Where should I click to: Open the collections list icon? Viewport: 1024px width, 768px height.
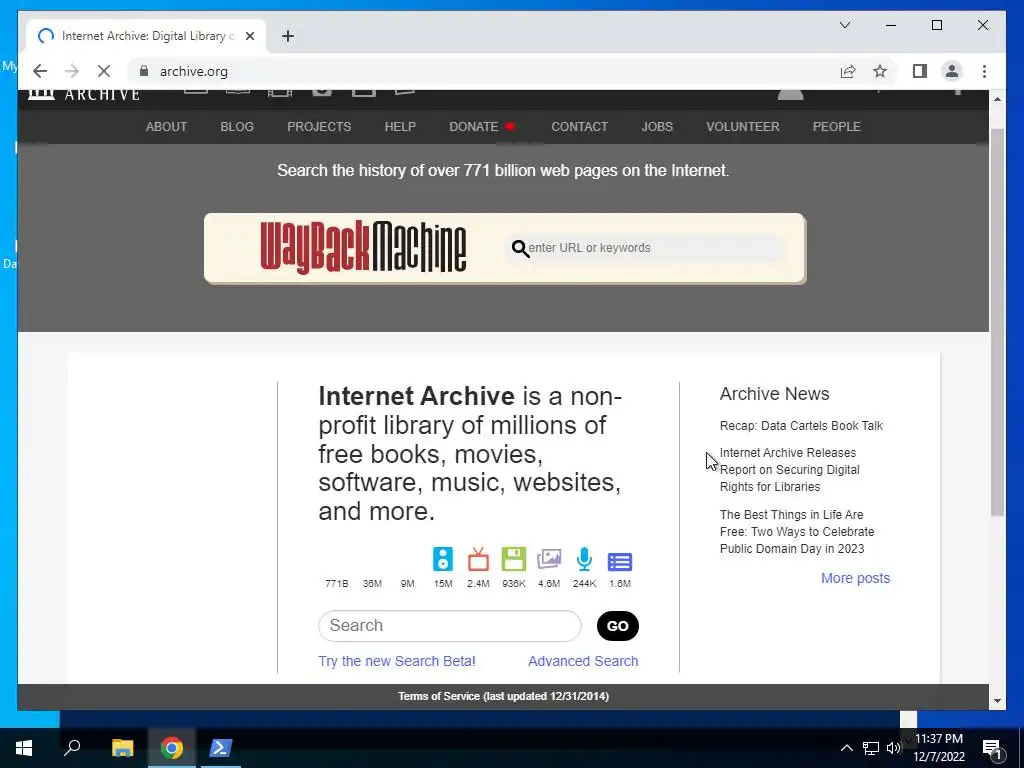(620, 562)
